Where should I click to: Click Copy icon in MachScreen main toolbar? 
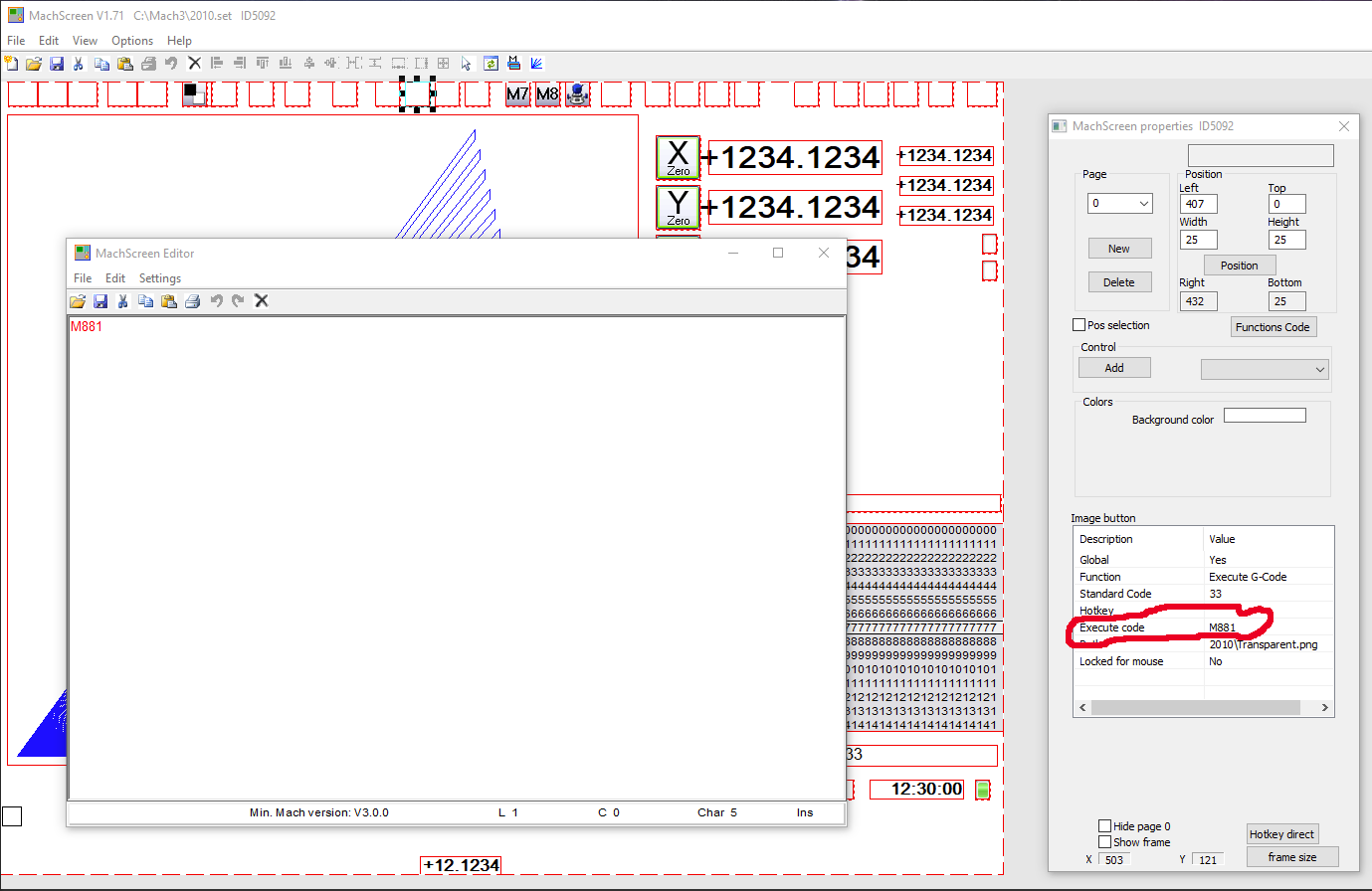click(x=101, y=64)
